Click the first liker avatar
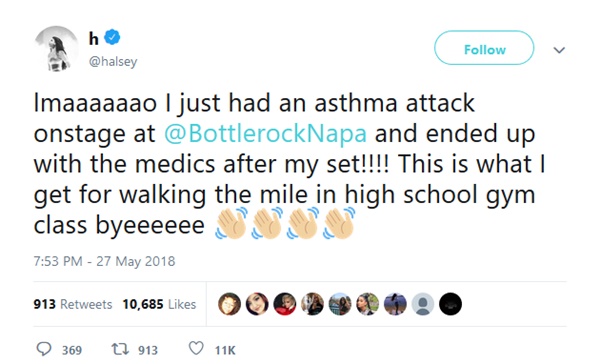The height and width of the screenshot is (364, 600). coord(229,304)
